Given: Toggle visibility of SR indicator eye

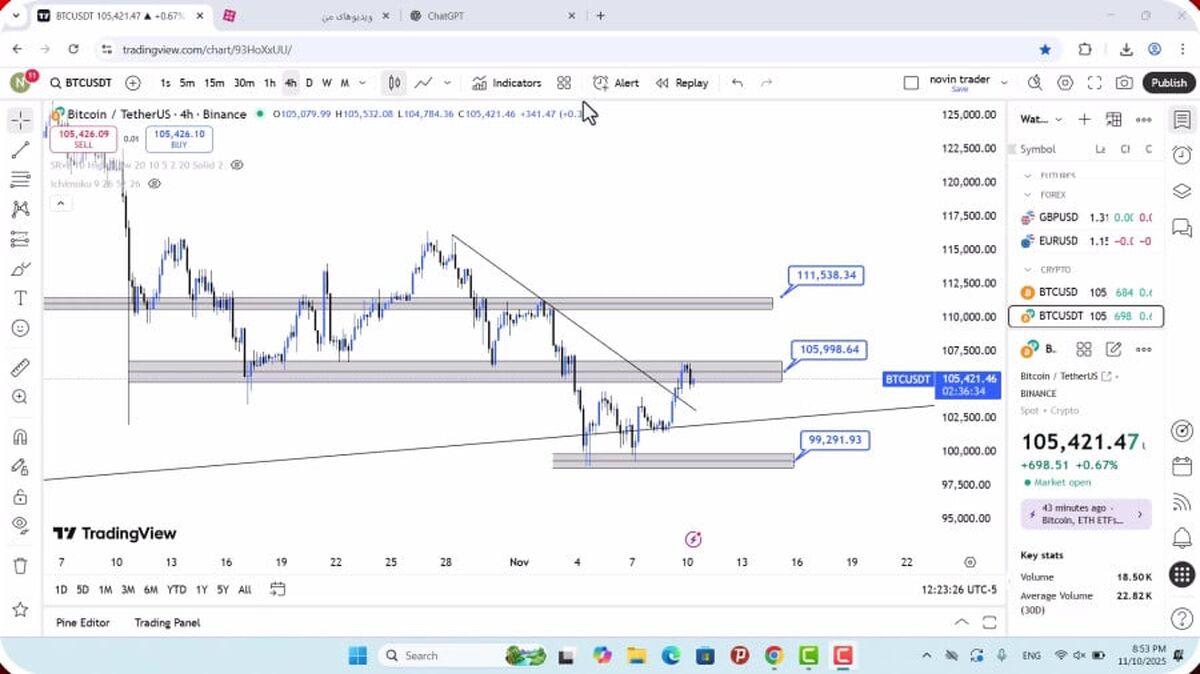Looking at the screenshot, I should (237, 165).
